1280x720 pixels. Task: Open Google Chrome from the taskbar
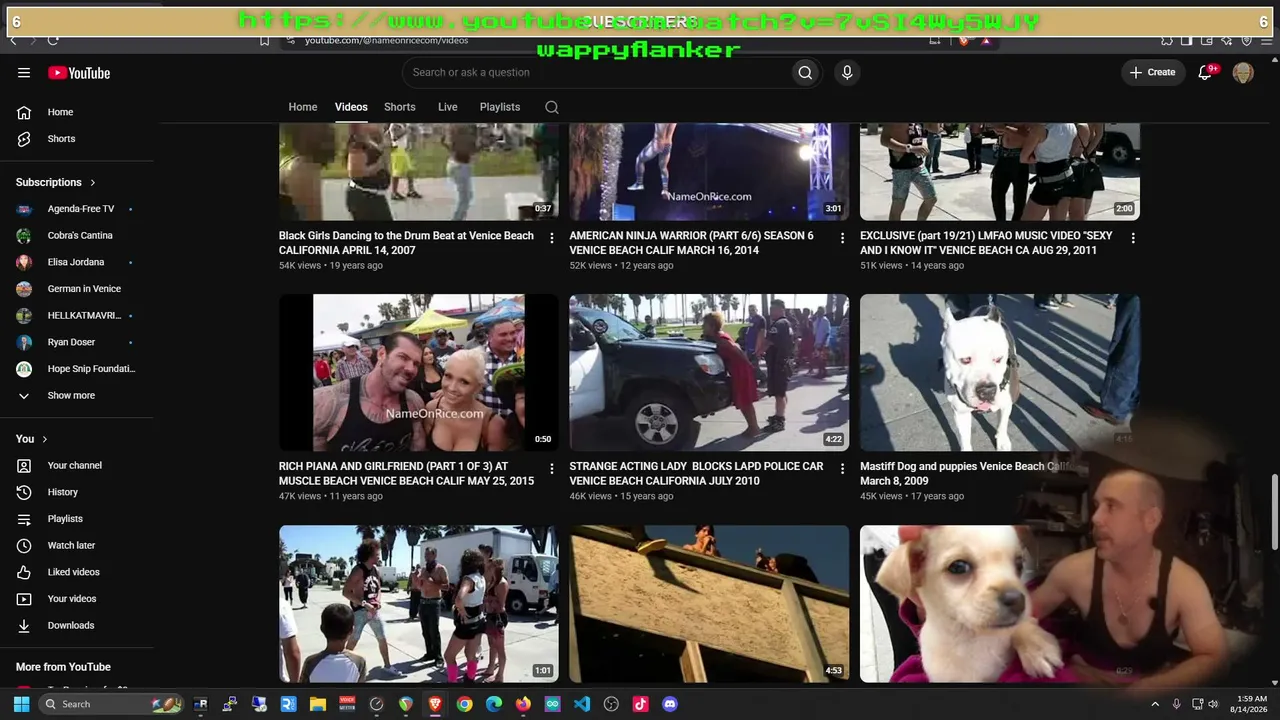pyautogui.click(x=464, y=704)
